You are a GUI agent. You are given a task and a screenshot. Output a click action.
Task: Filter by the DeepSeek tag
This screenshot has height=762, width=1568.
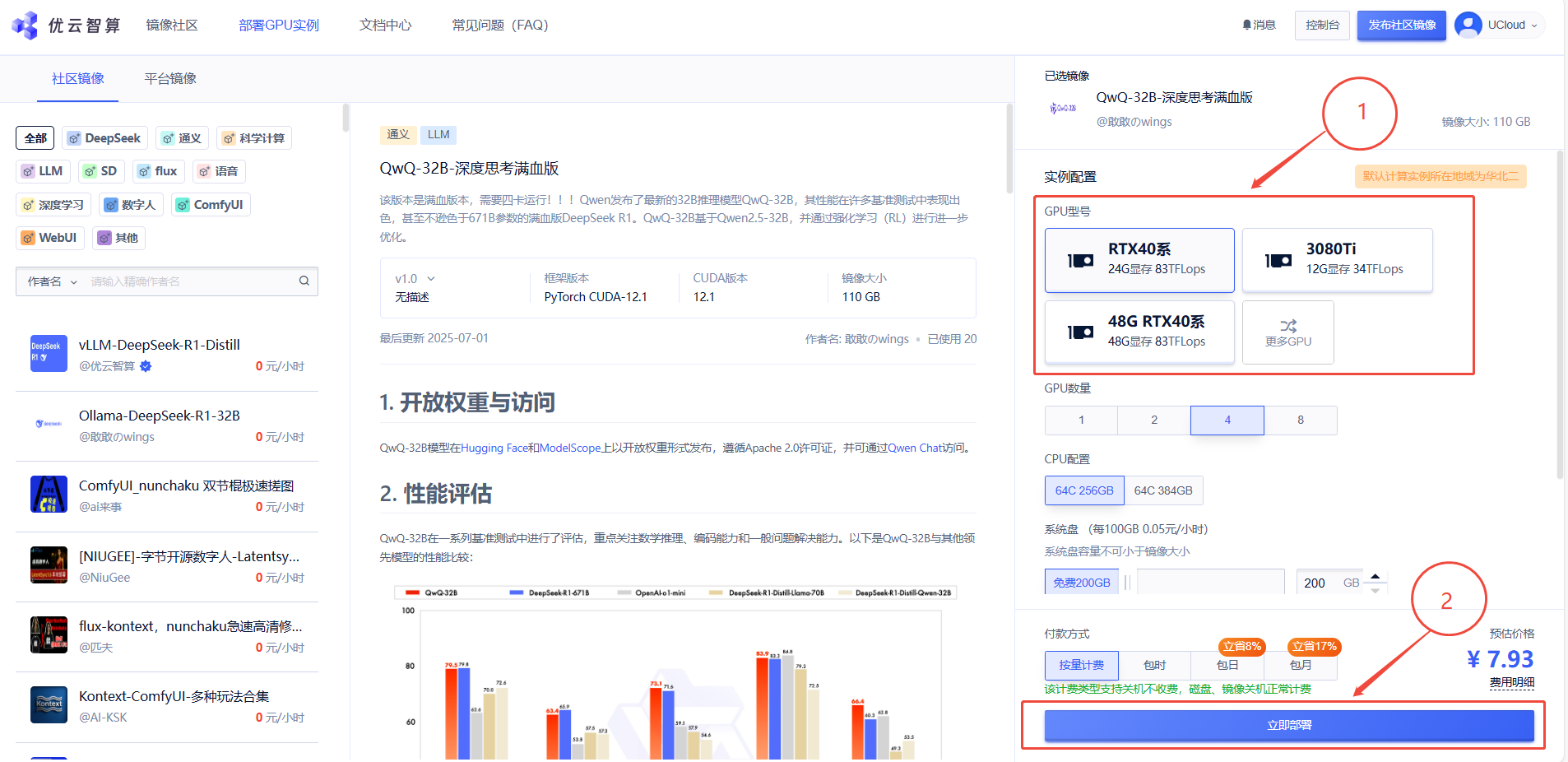point(104,138)
